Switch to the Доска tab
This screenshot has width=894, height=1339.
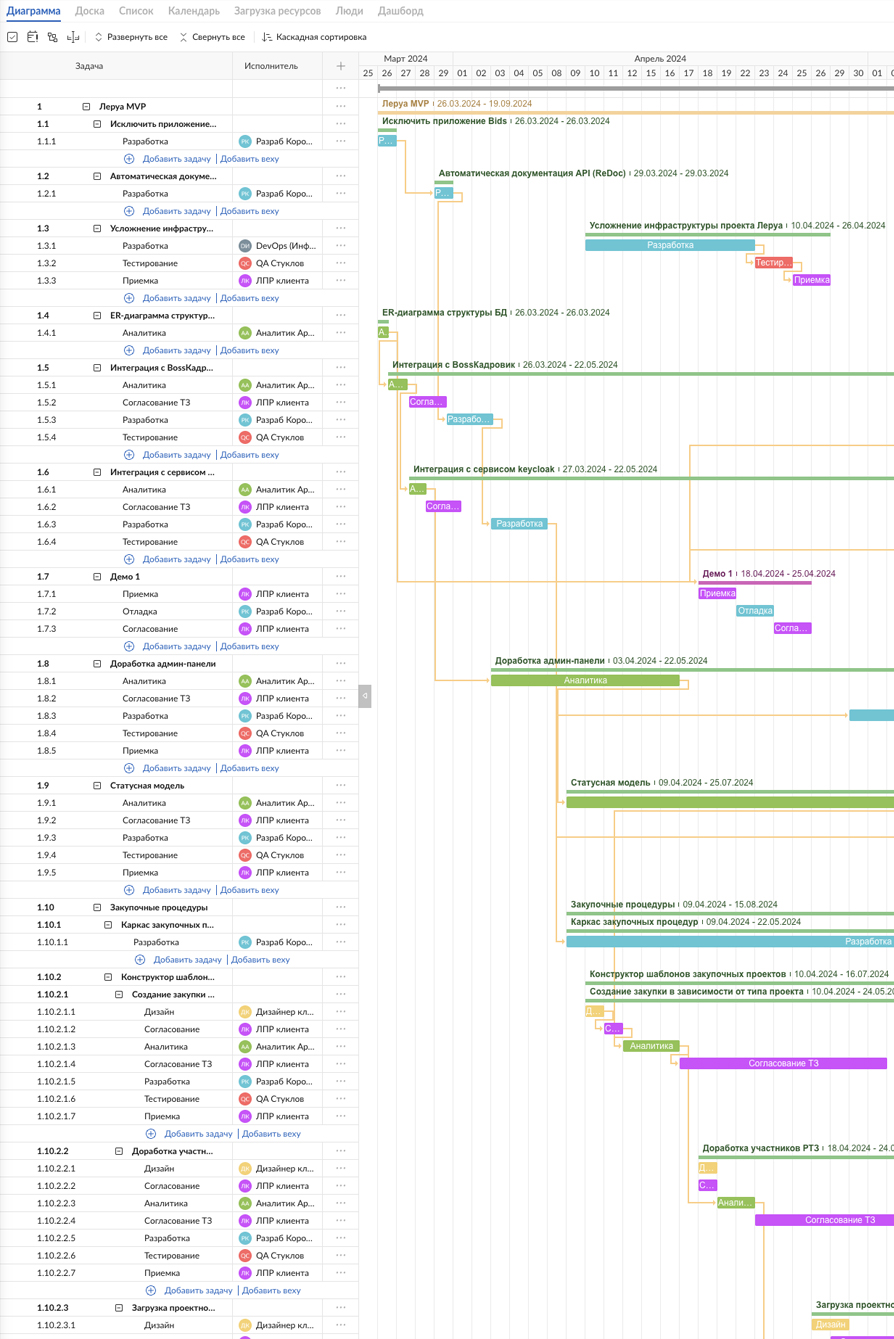point(89,11)
